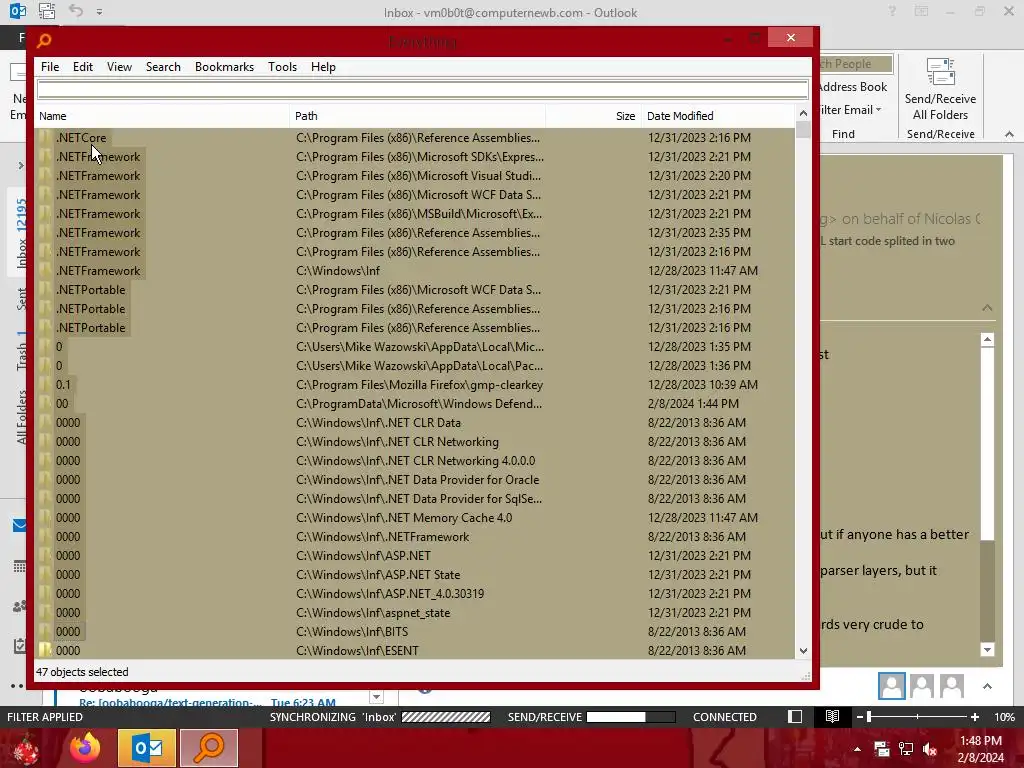Switch to Calendar view icon in Outlook
The width and height of the screenshot is (1024, 768).
20,566
